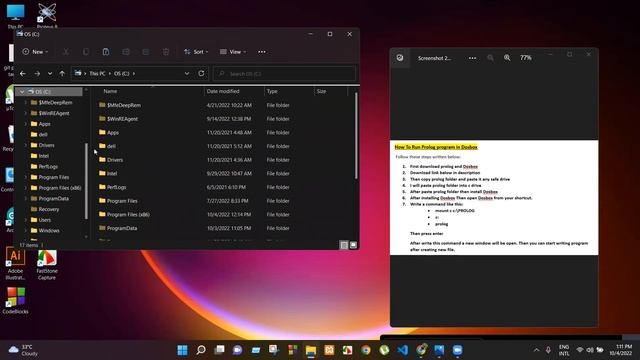This screenshot has height=360, width=640.
Task: Open Adobe Illustrator desktop shortcut
Action: pyautogui.click(x=16, y=263)
